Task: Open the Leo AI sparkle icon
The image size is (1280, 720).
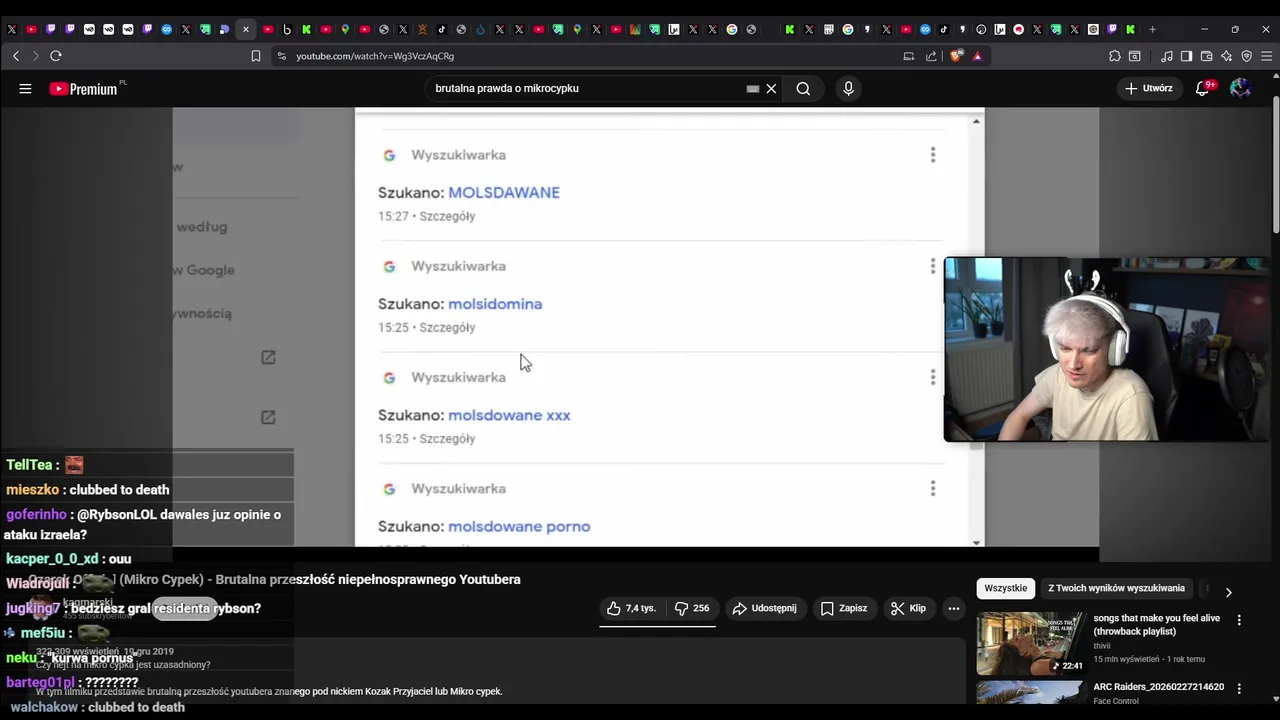Action: [x=1226, y=56]
